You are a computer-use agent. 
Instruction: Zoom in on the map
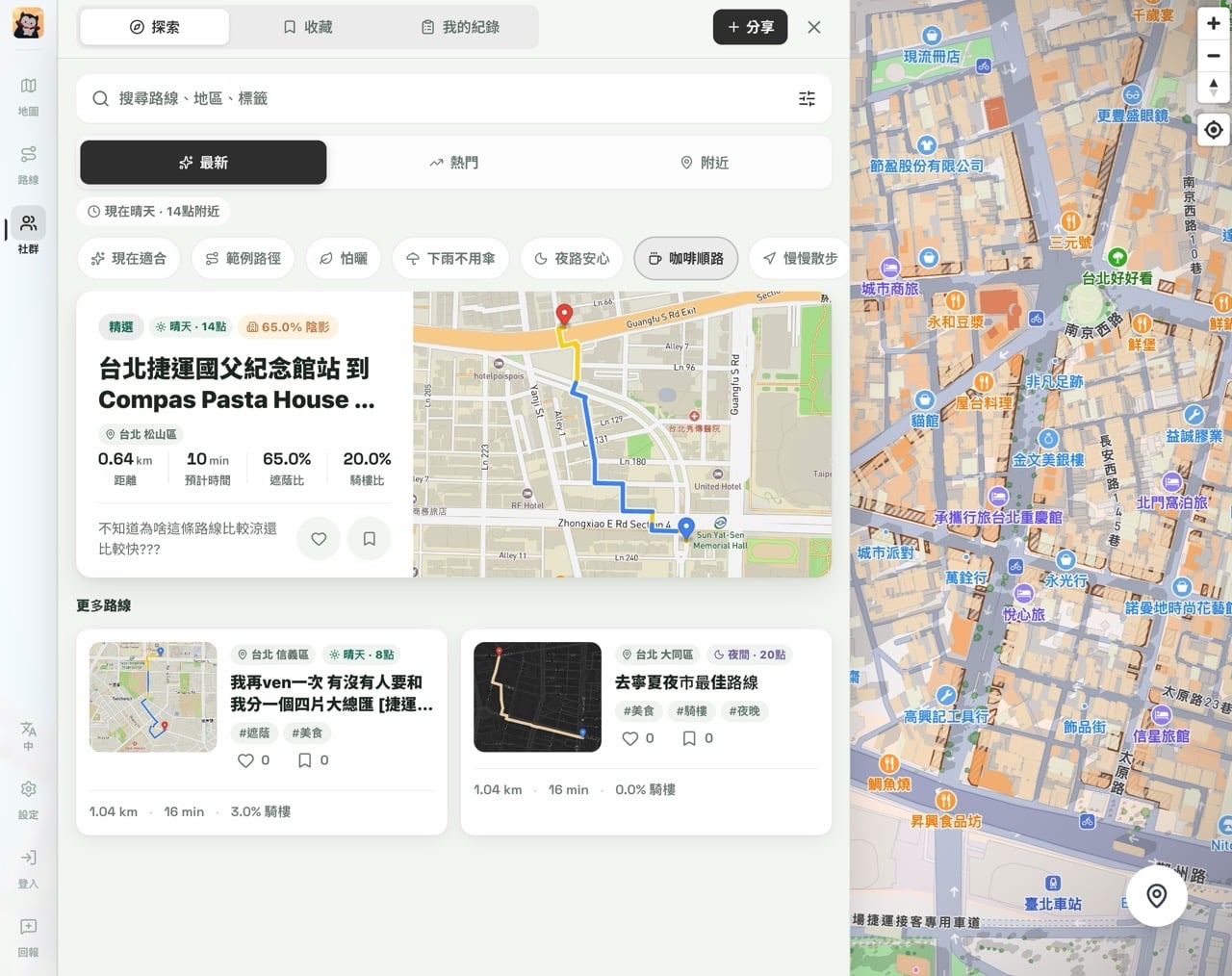pyautogui.click(x=1213, y=24)
